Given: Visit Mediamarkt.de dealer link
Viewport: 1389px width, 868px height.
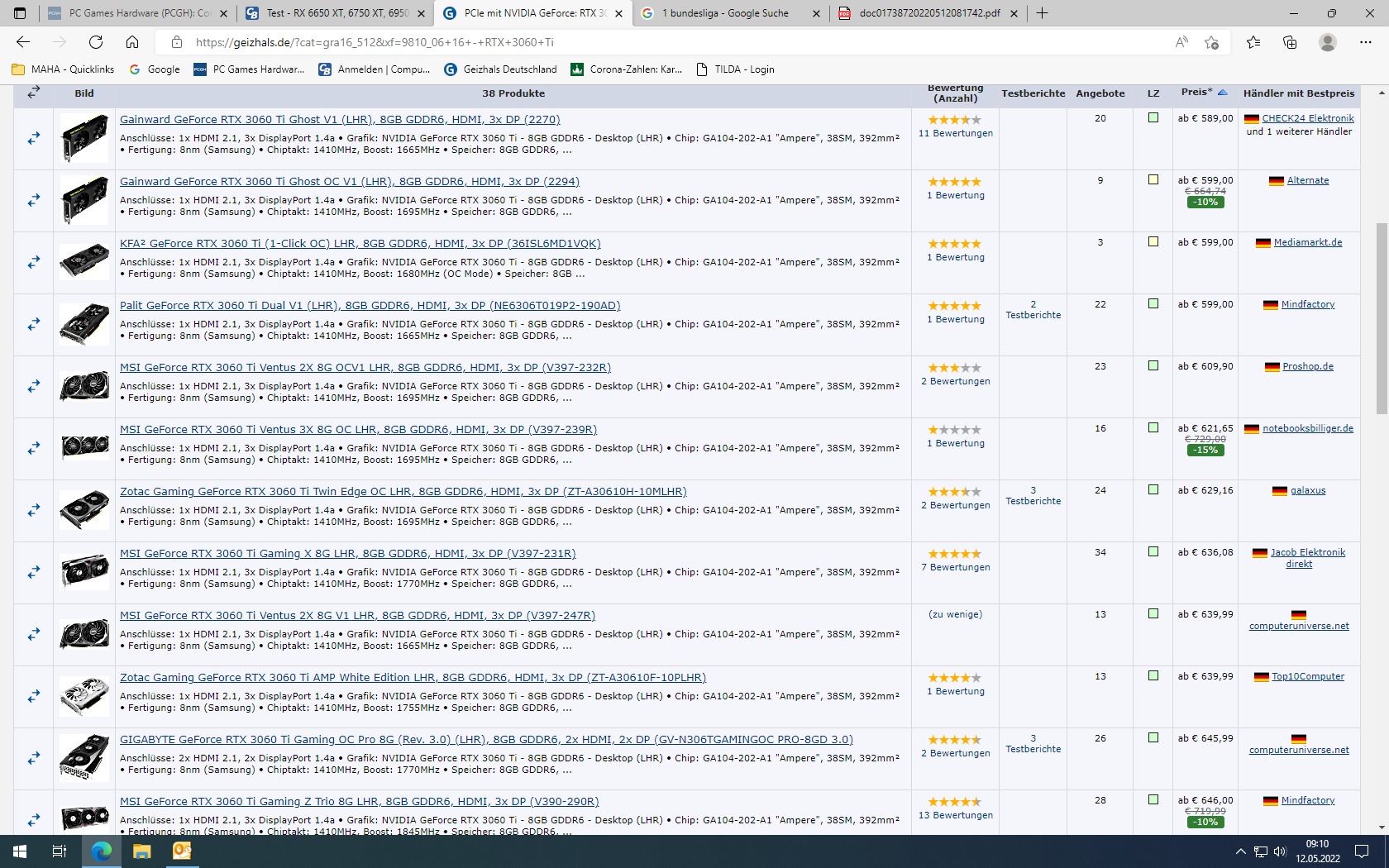Looking at the screenshot, I should coord(1307,242).
